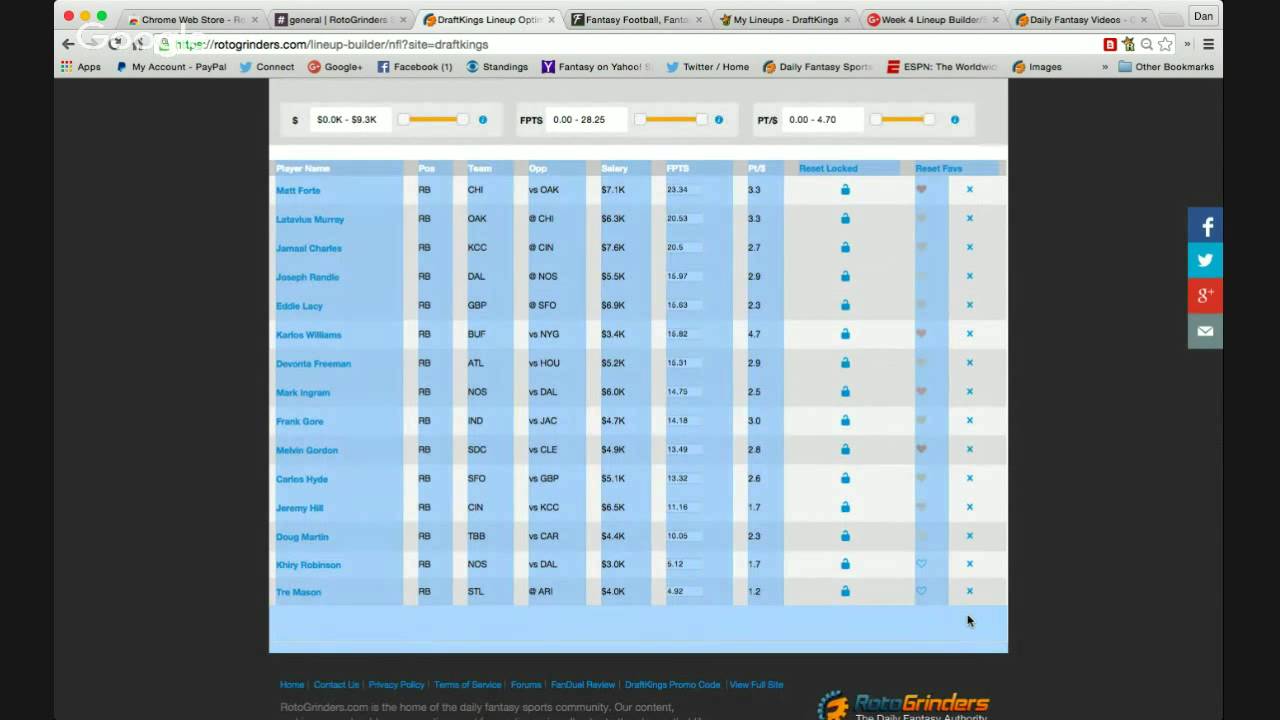Image resolution: width=1280 pixels, height=720 pixels.
Task: Click salary range field $0.0K - $9.3K
Action: (350, 120)
